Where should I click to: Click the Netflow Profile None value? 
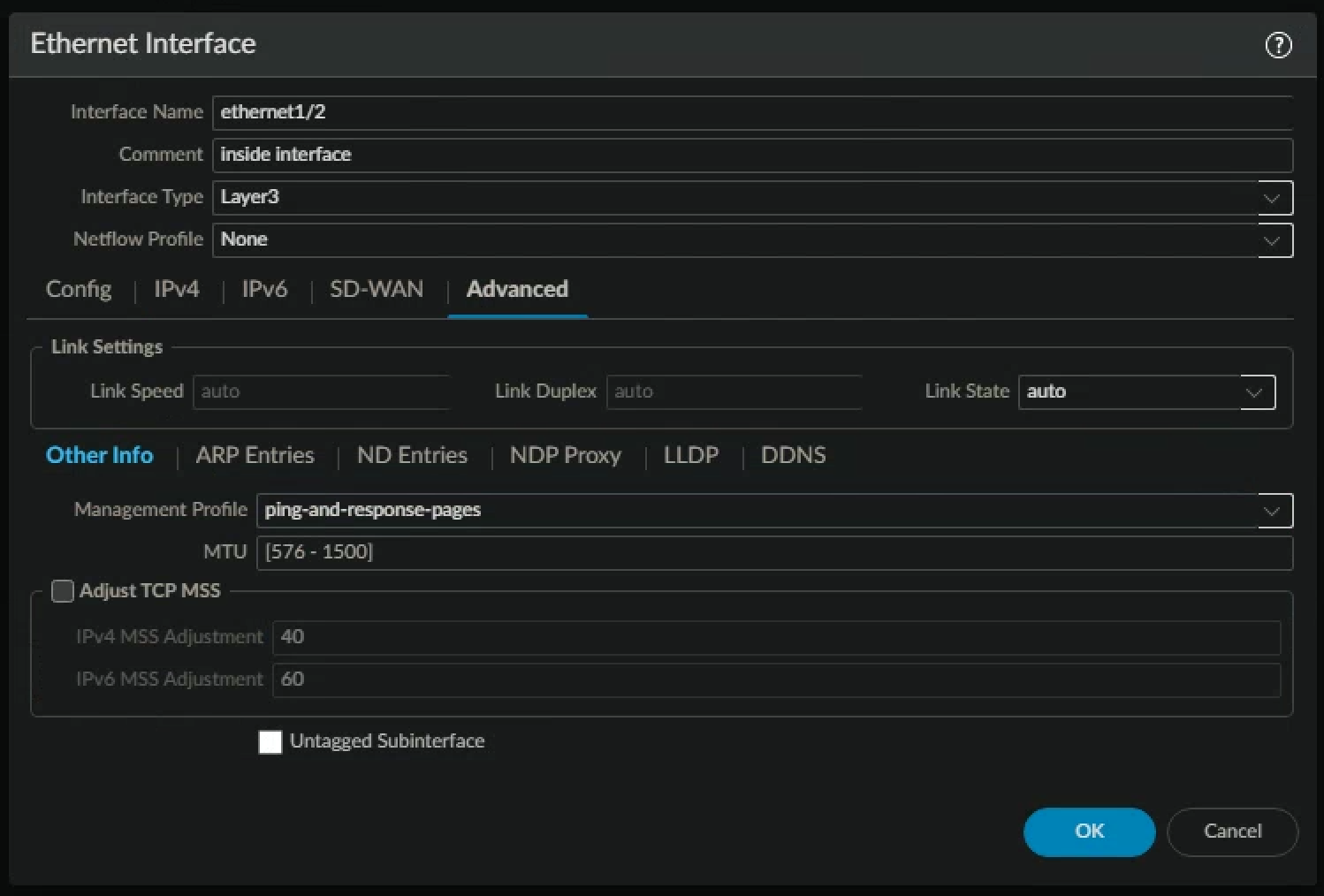click(x=244, y=239)
